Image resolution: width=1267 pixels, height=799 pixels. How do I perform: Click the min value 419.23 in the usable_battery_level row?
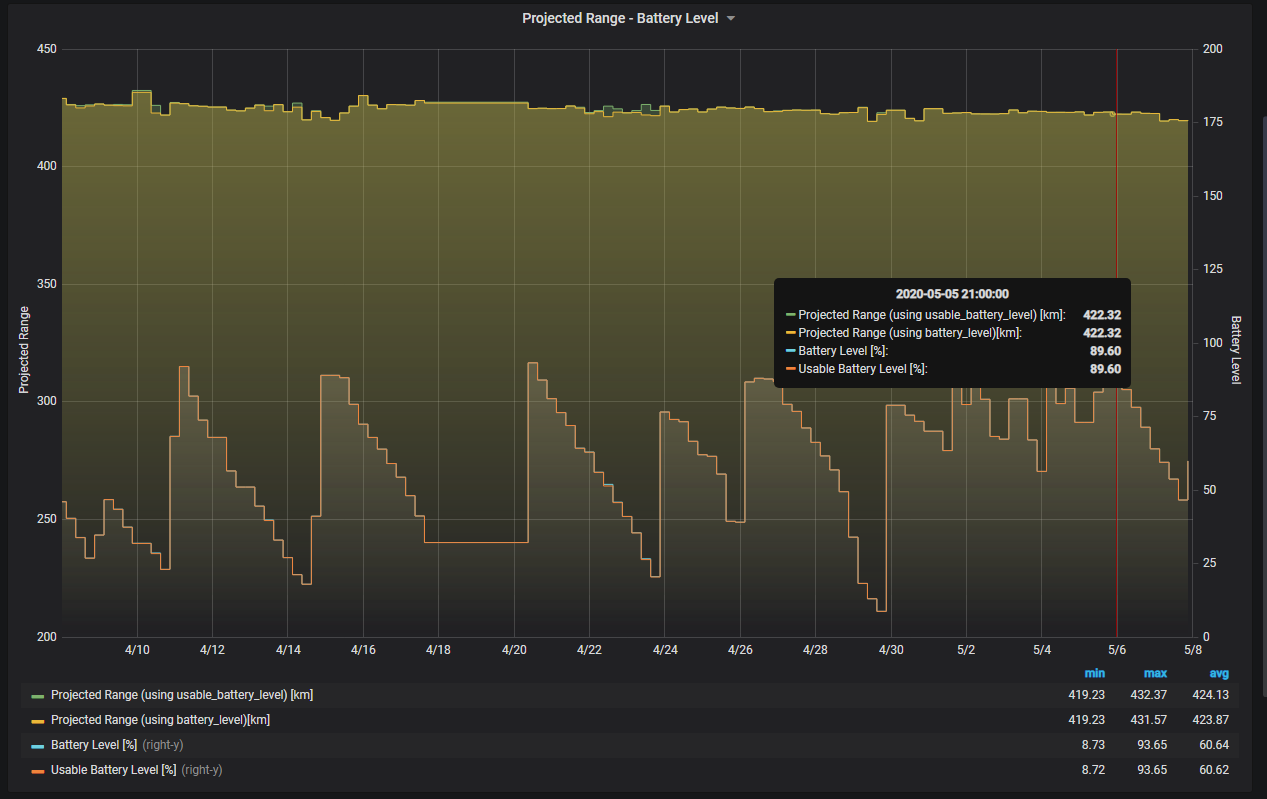[x=1087, y=694]
